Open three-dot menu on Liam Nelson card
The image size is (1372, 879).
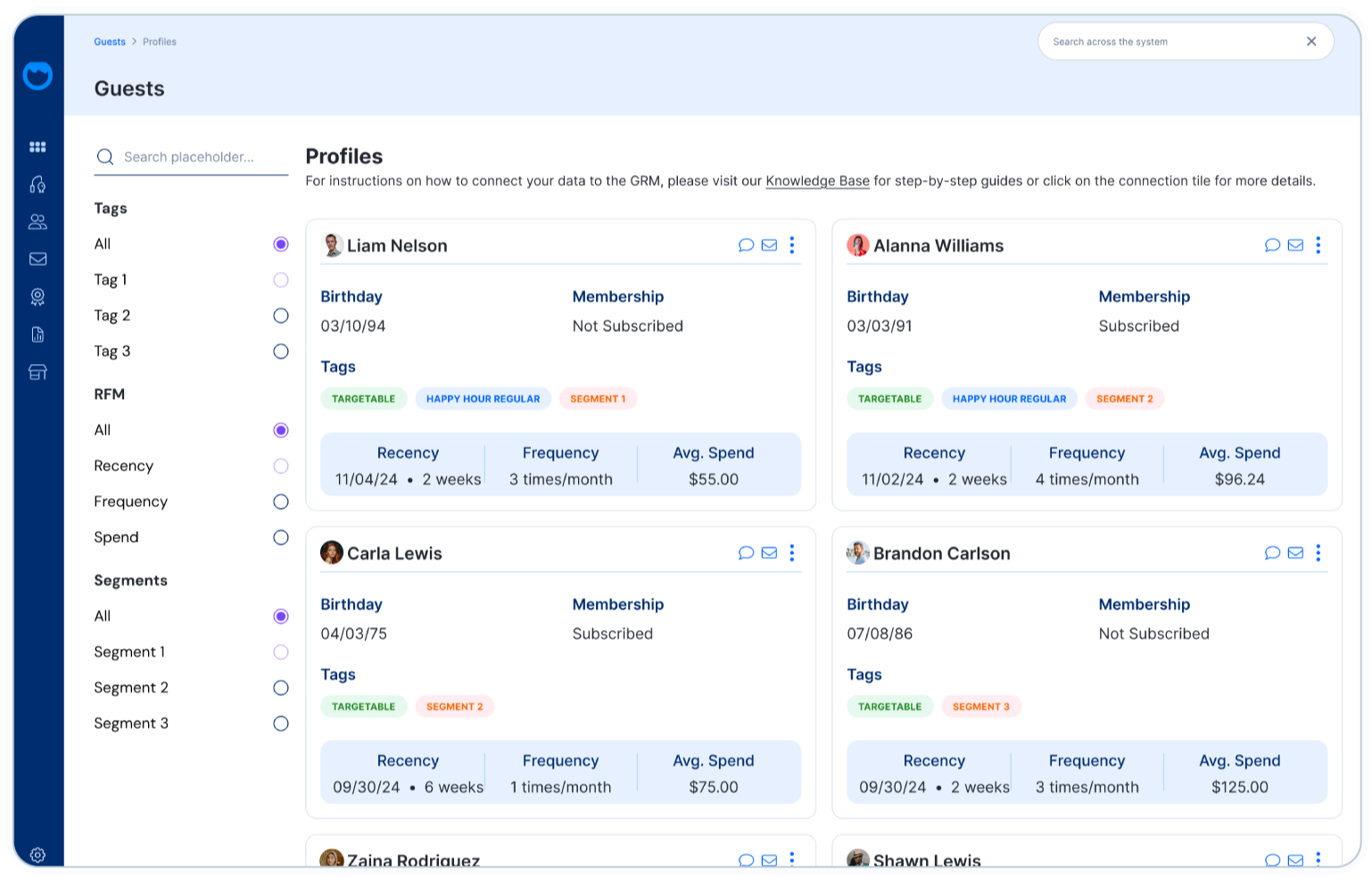[792, 245]
